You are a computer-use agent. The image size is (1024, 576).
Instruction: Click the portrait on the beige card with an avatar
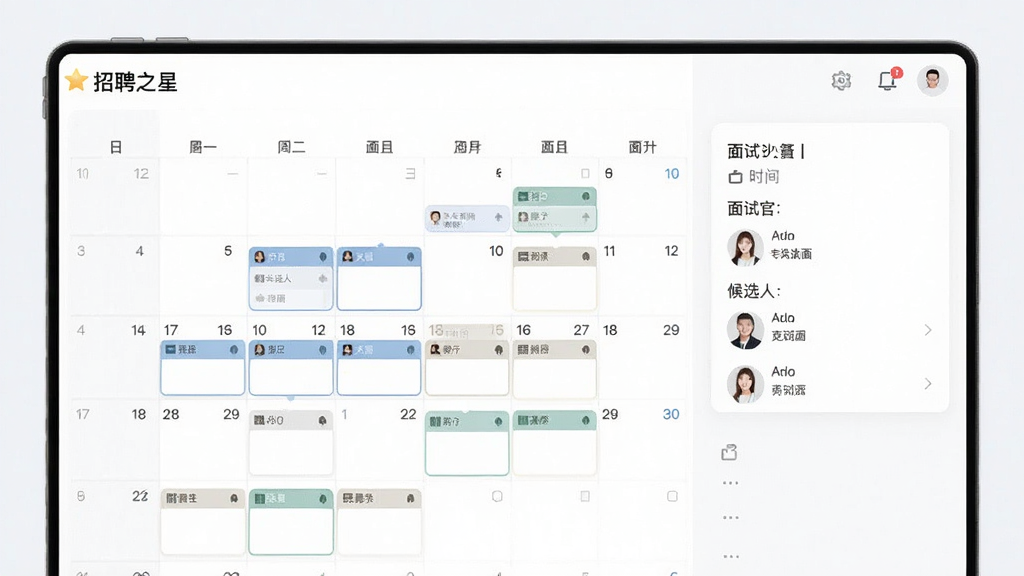[x=436, y=350]
